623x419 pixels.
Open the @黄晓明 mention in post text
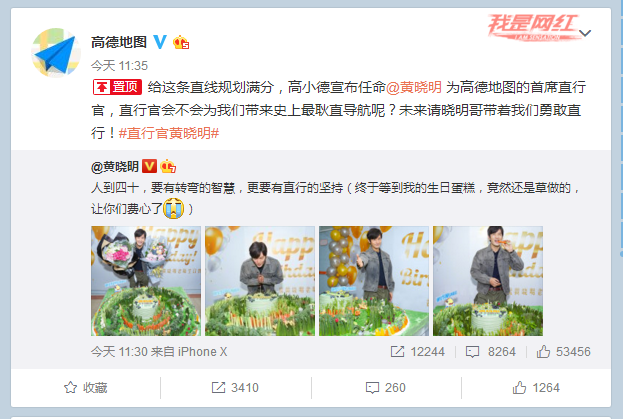click(414, 87)
